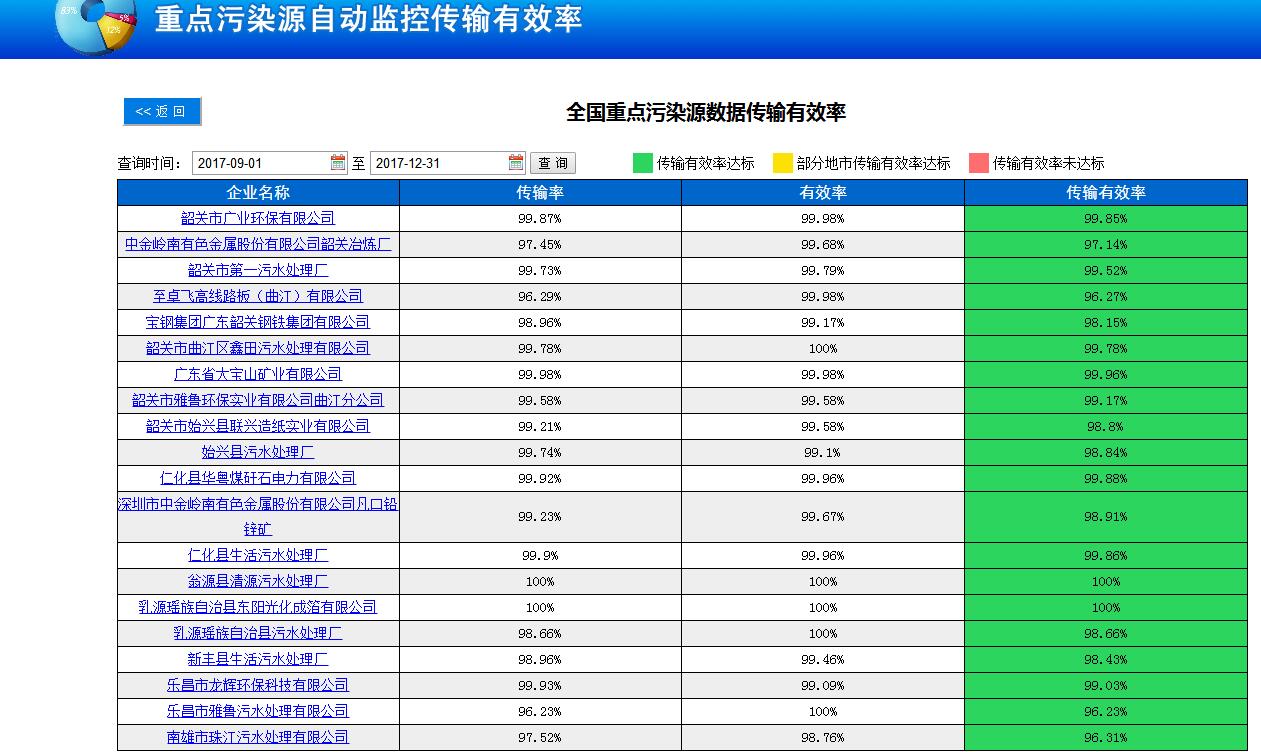Open 韶关市第一污水处理厂 link
The image size is (1261, 752).
[258, 270]
